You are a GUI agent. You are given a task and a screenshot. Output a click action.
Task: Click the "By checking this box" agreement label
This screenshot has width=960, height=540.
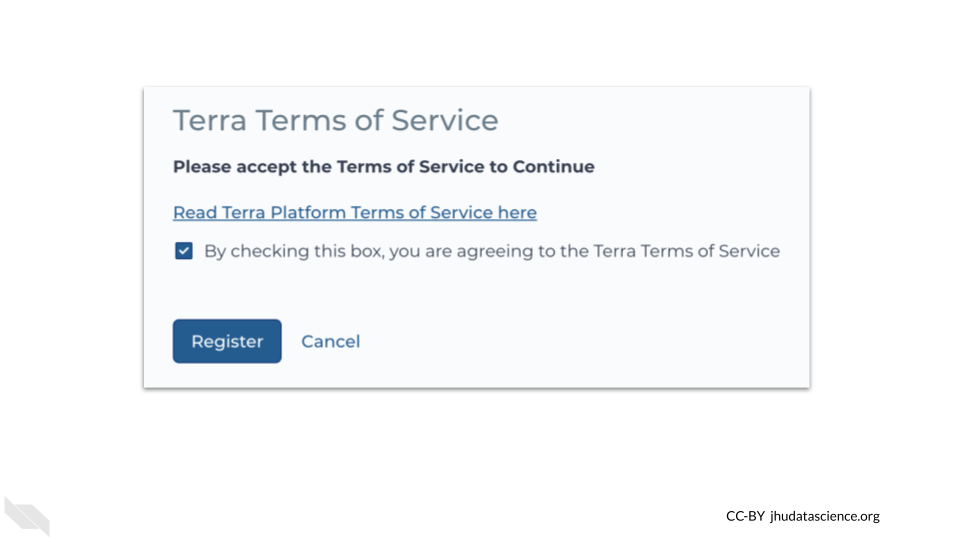click(491, 251)
